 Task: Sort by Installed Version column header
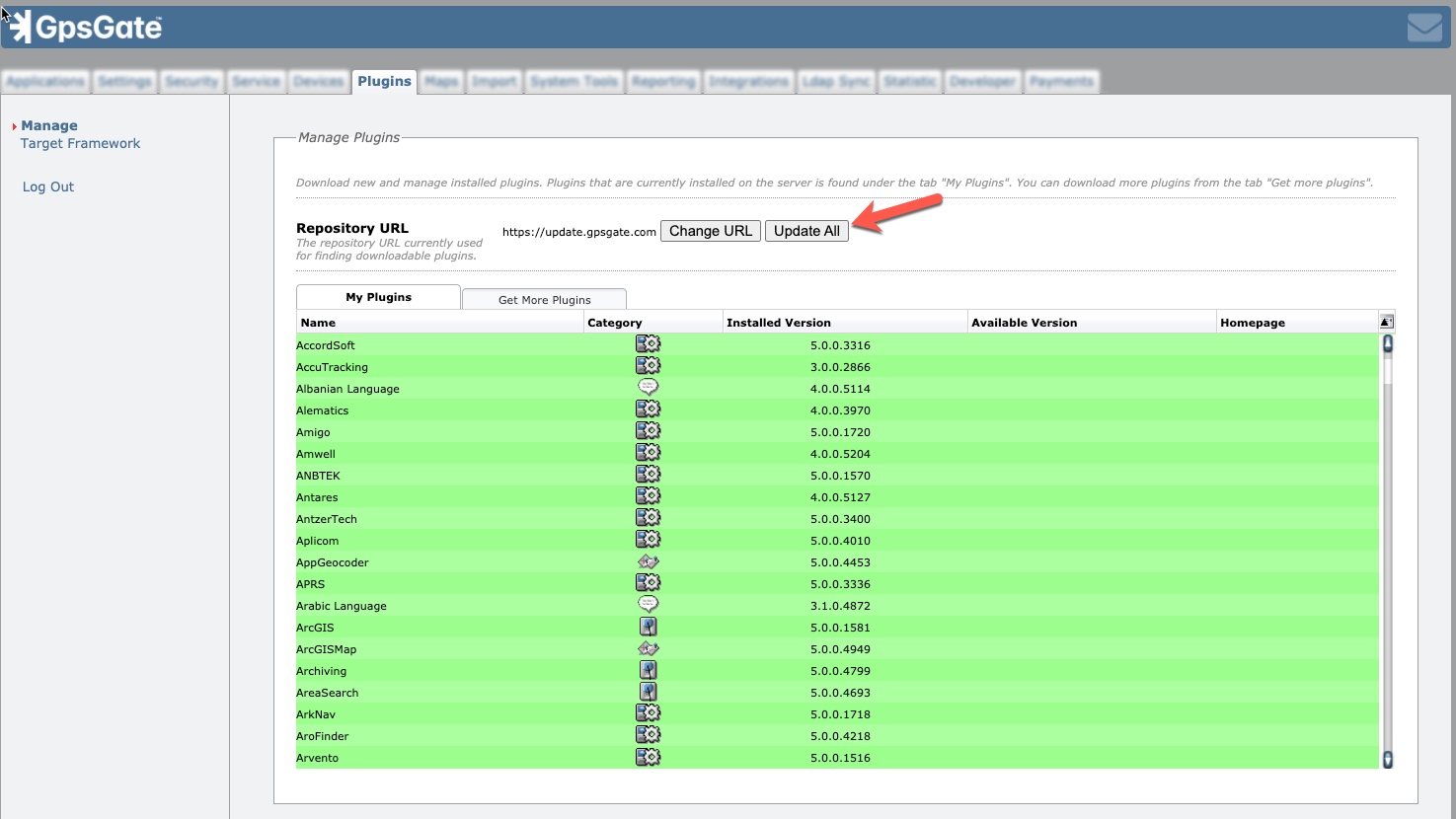point(845,323)
